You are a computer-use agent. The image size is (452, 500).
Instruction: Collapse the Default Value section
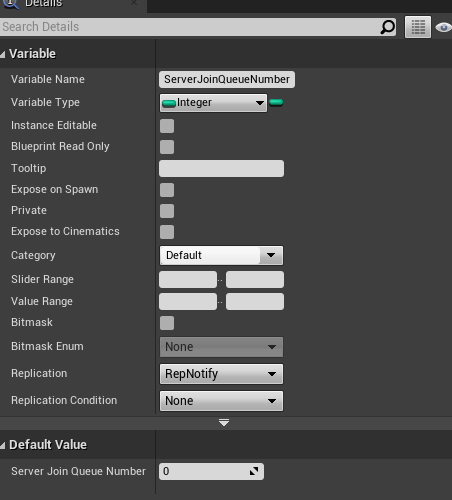pyautogui.click(x=3, y=445)
